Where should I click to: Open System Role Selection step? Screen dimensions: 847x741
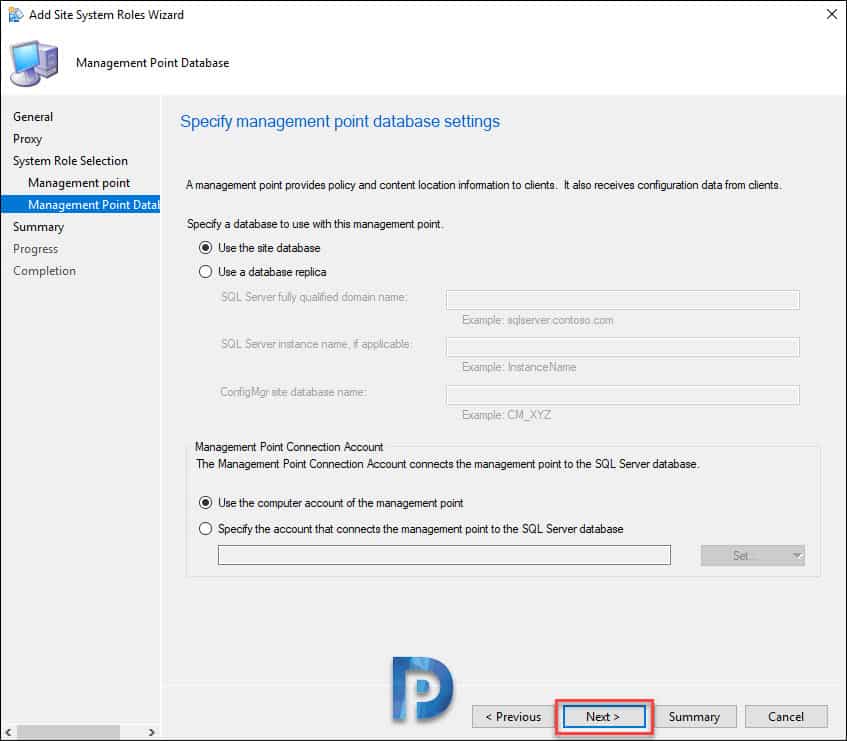(x=70, y=161)
